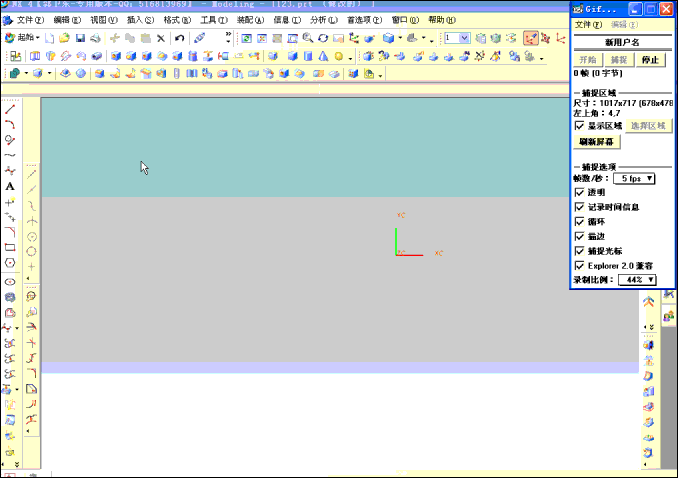Expand the bottom chevron of left curve toolbar

tap(17, 465)
